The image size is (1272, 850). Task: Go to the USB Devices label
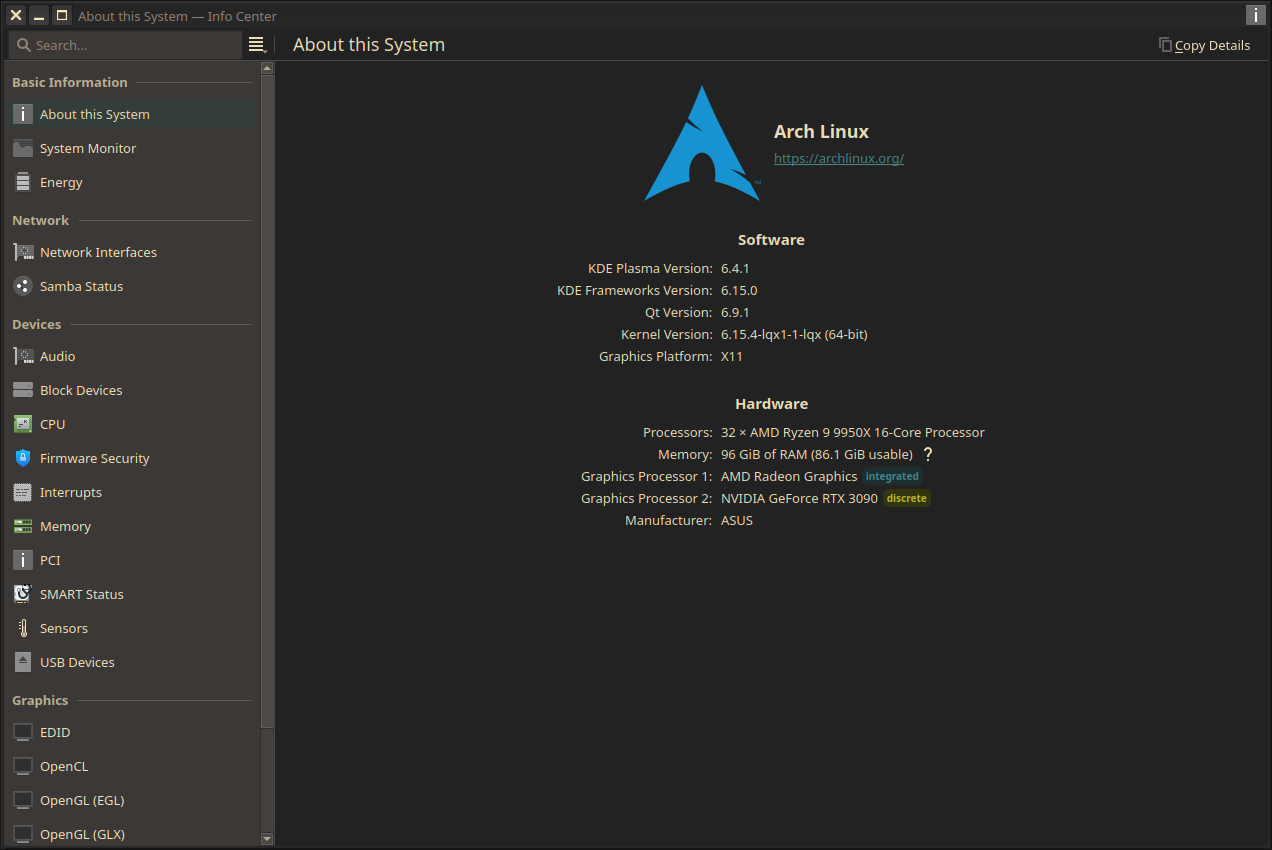(77, 662)
